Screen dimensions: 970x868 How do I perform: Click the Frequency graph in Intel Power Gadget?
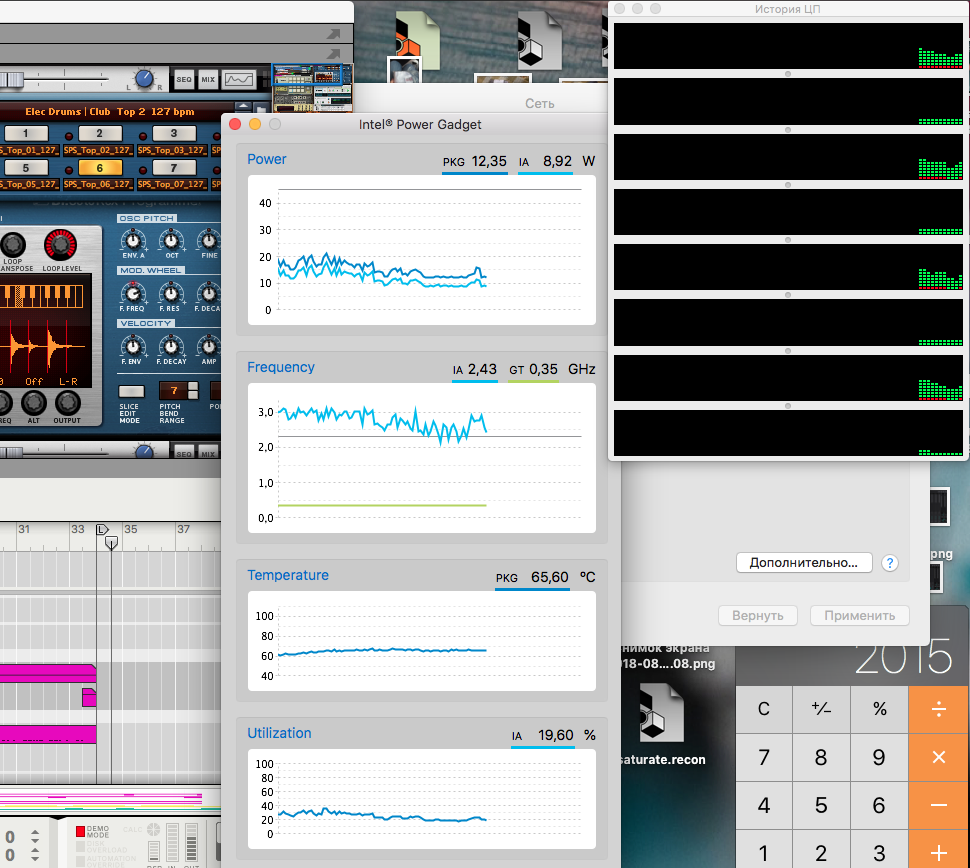(422, 458)
